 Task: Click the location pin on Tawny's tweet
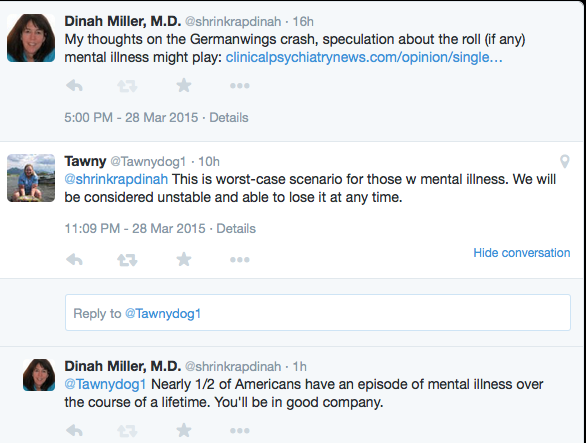(x=565, y=161)
